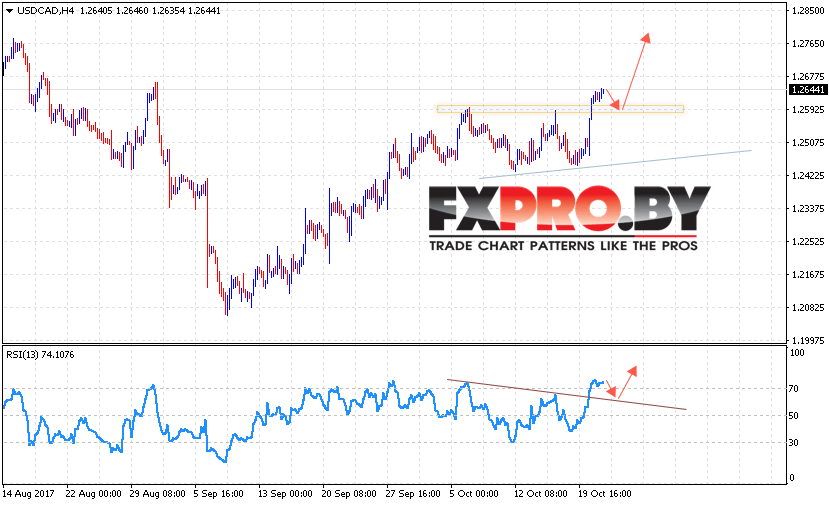Click time axis label 20 Sep 08:00
The width and height of the screenshot is (829, 505).
[x=349, y=494]
